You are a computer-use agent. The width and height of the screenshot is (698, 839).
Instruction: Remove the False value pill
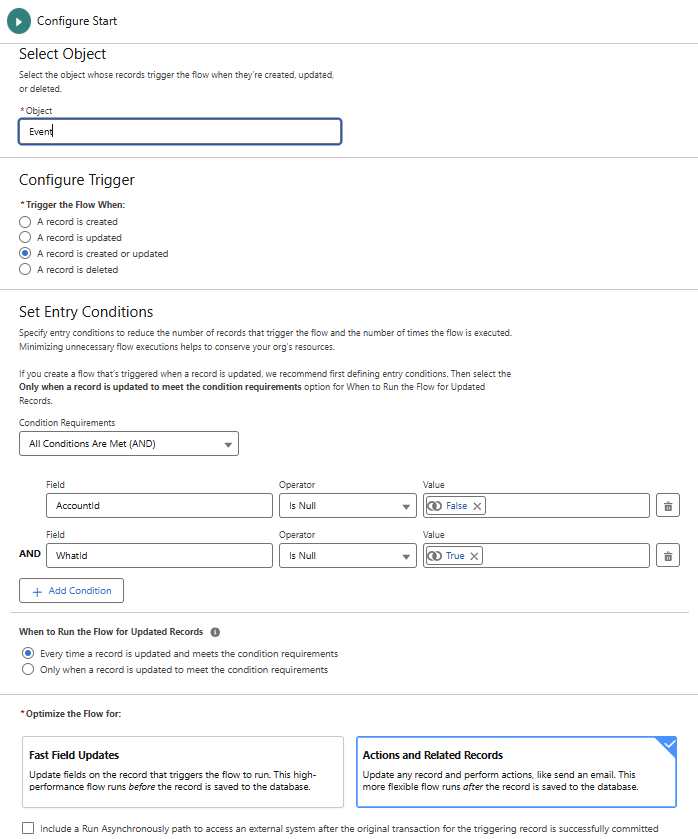click(477, 506)
